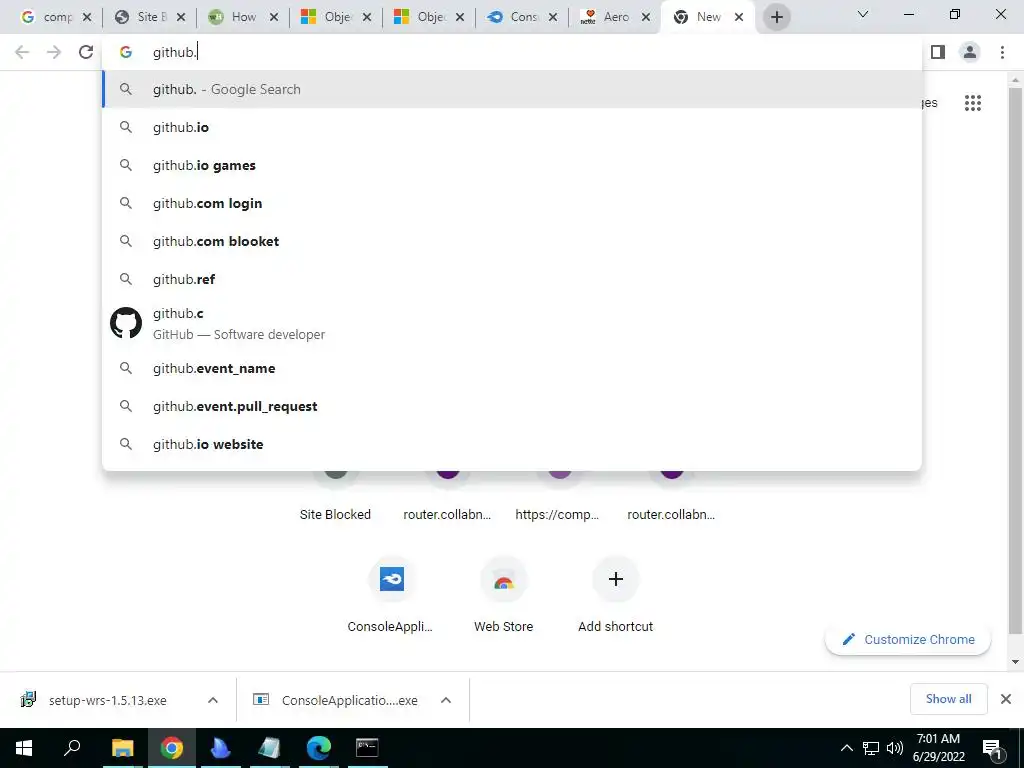Open setup-wrs-1.5.13.exe download item
This screenshot has width=1024, height=768.
(x=108, y=700)
